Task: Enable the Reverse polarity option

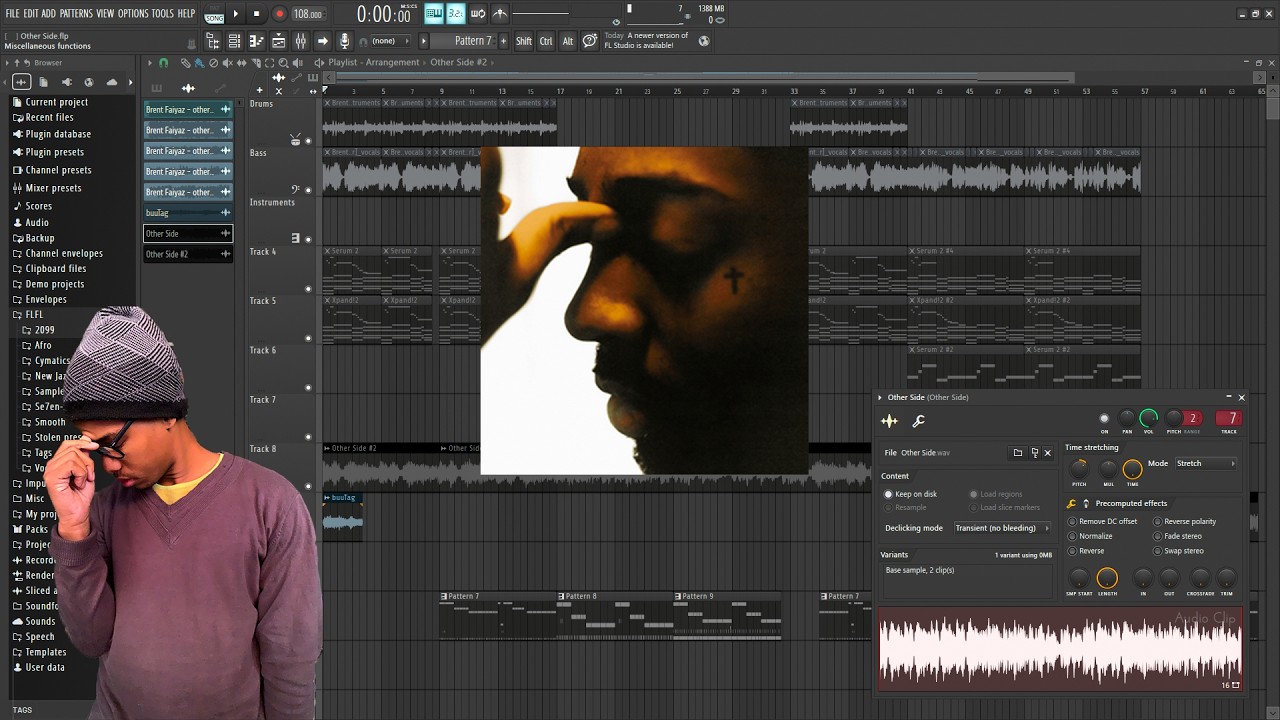Action: 1184,521
